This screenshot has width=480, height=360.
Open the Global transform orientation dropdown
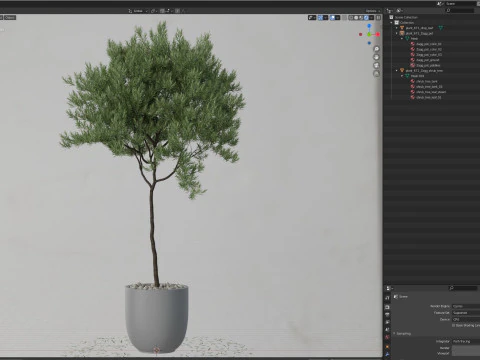coord(138,11)
